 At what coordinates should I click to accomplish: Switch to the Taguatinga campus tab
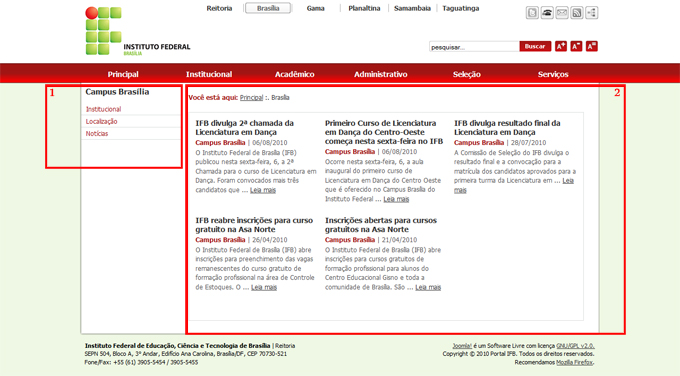pos(461,8)
